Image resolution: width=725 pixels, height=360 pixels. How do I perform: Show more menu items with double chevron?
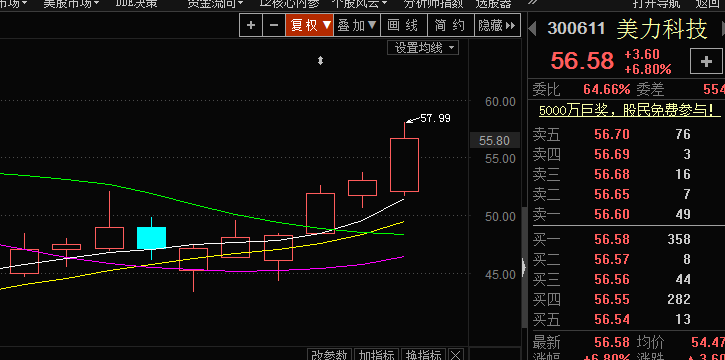[532, 3]
